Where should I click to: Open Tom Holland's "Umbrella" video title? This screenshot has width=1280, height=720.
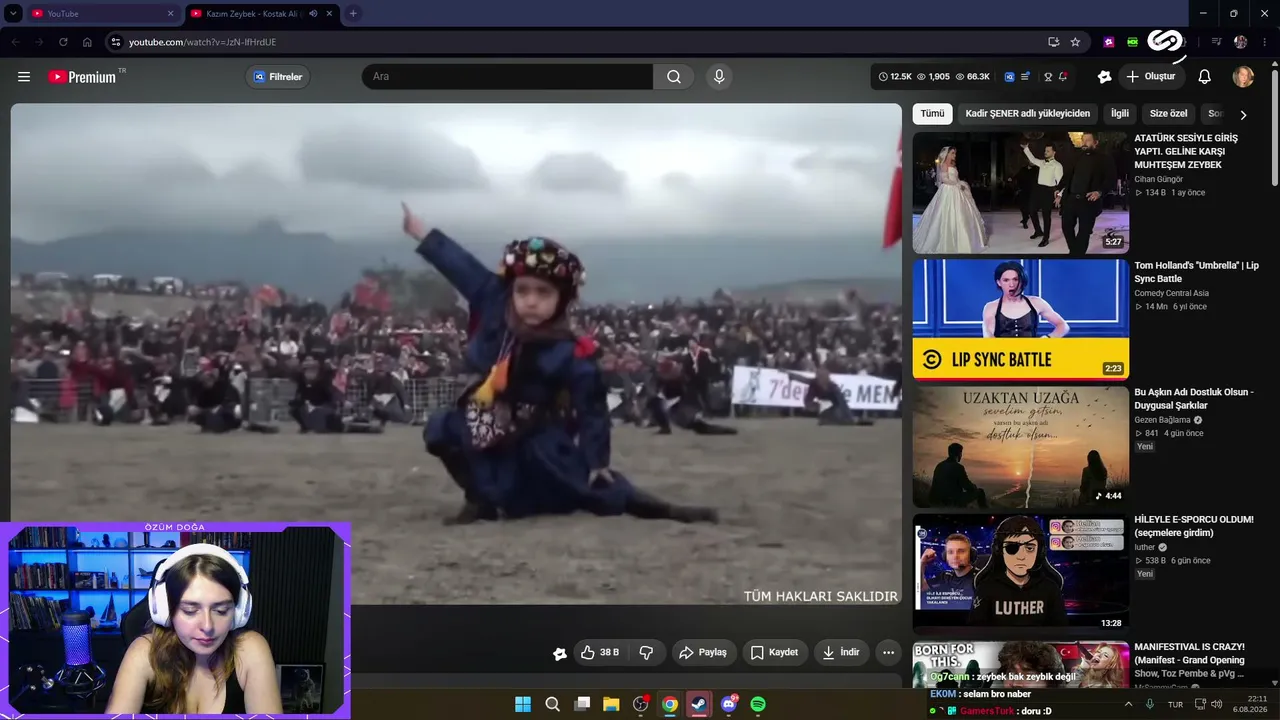(x=1196, y=272)
